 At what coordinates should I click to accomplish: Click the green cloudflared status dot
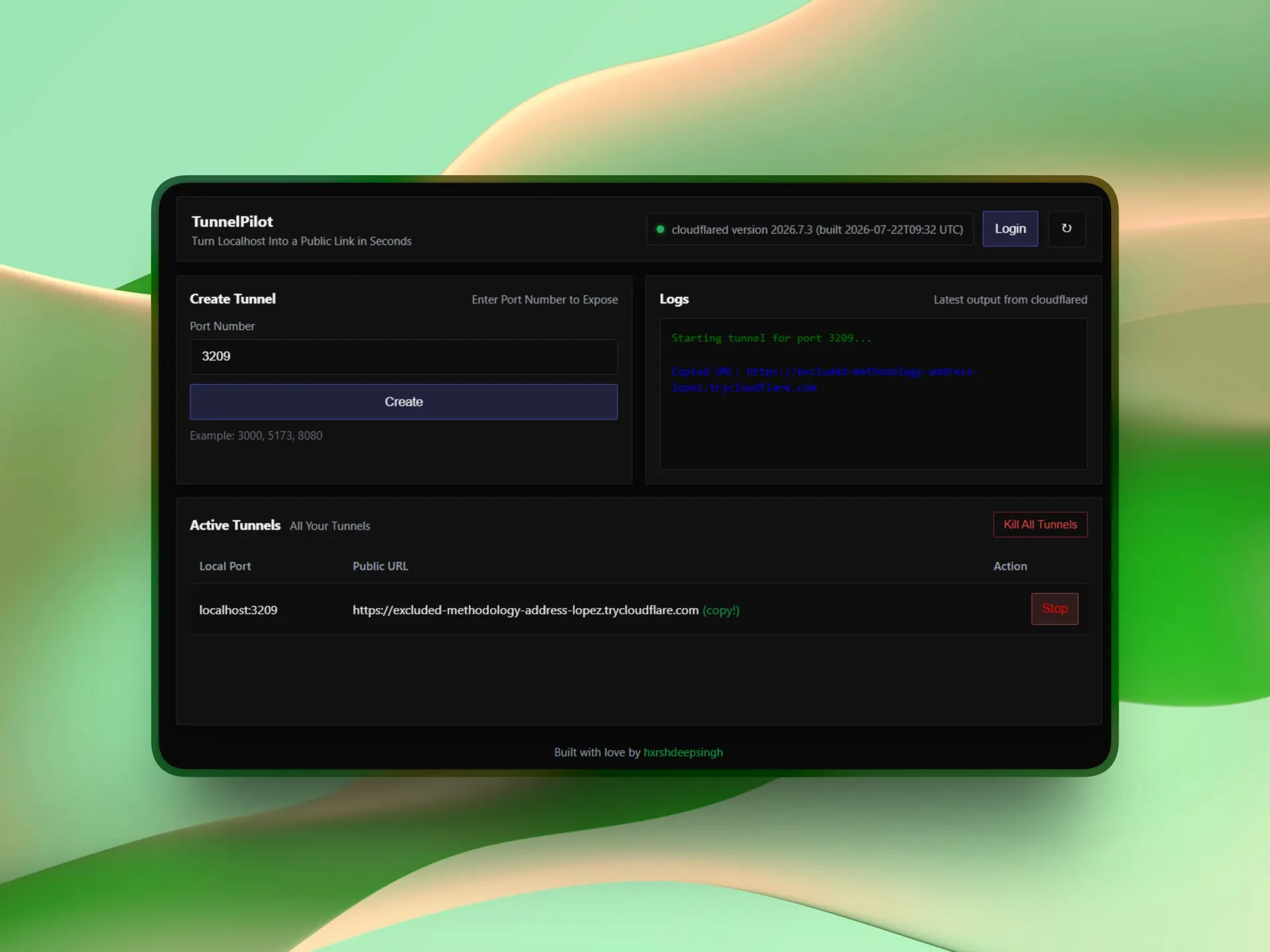tap(659, 229)
